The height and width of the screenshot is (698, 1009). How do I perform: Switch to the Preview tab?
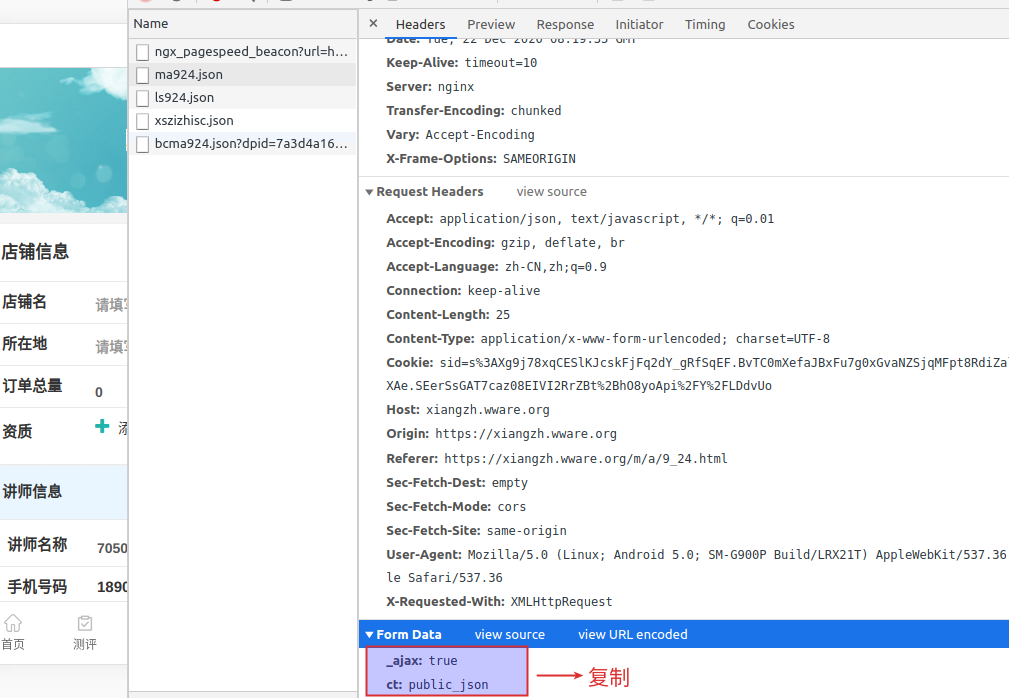(491, 24)
